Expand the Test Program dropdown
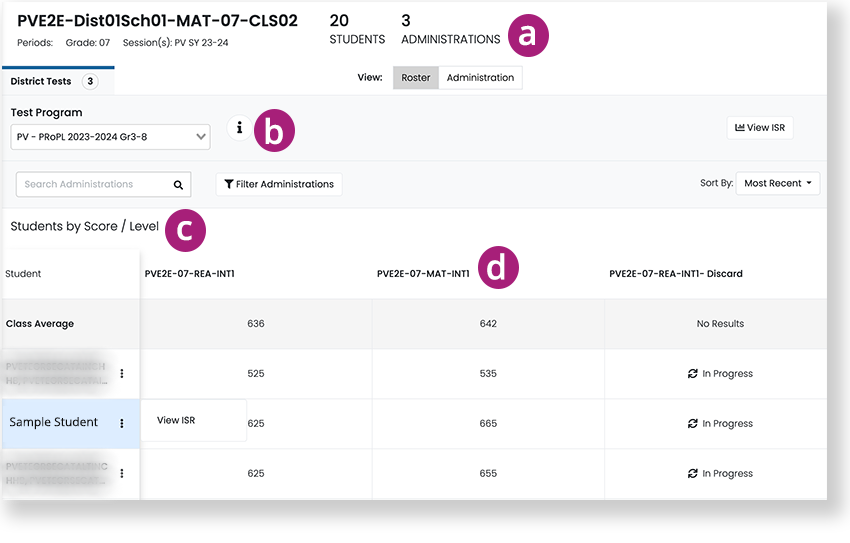850x543 pixels. tap(110, 137)
